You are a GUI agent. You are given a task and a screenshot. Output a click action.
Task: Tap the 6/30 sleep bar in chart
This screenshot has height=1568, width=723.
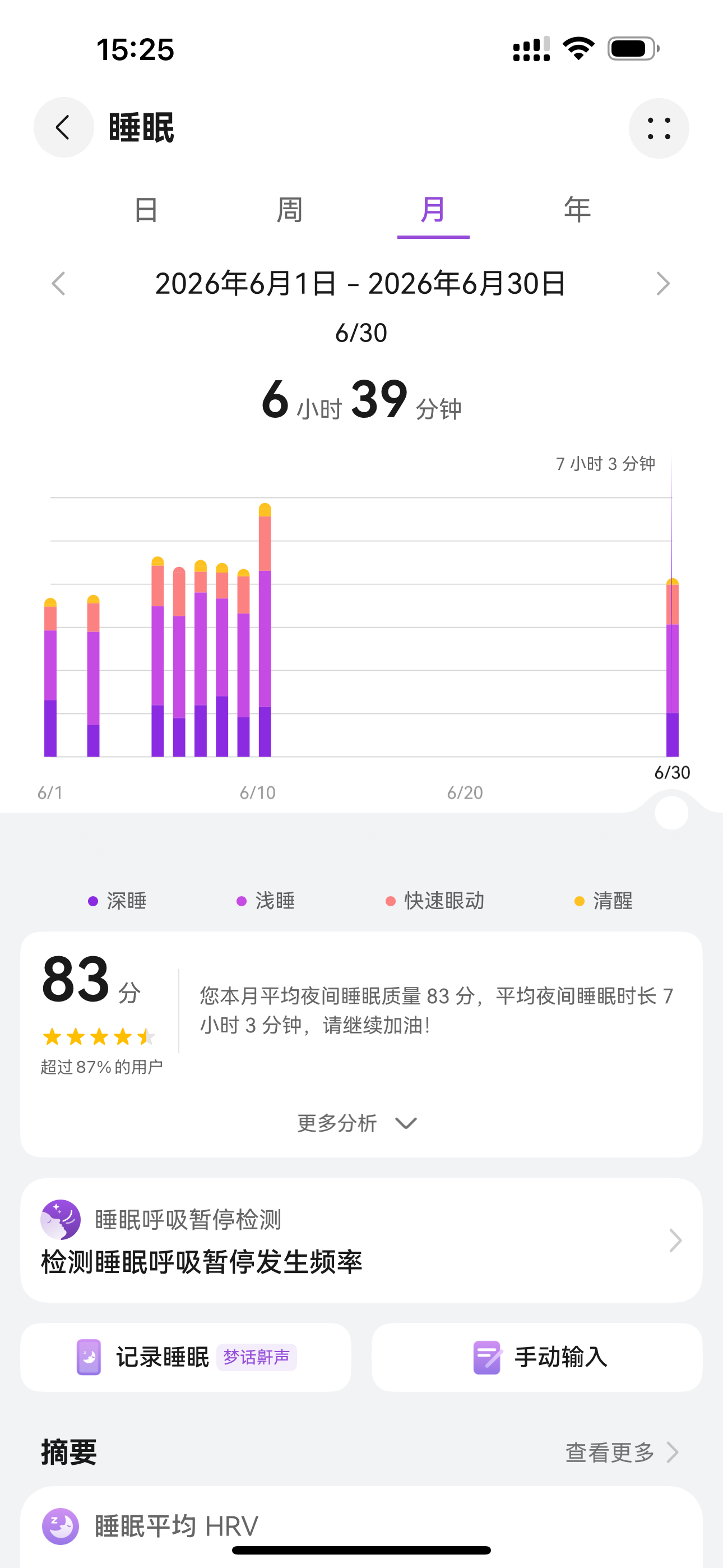(x=673, y=668)
